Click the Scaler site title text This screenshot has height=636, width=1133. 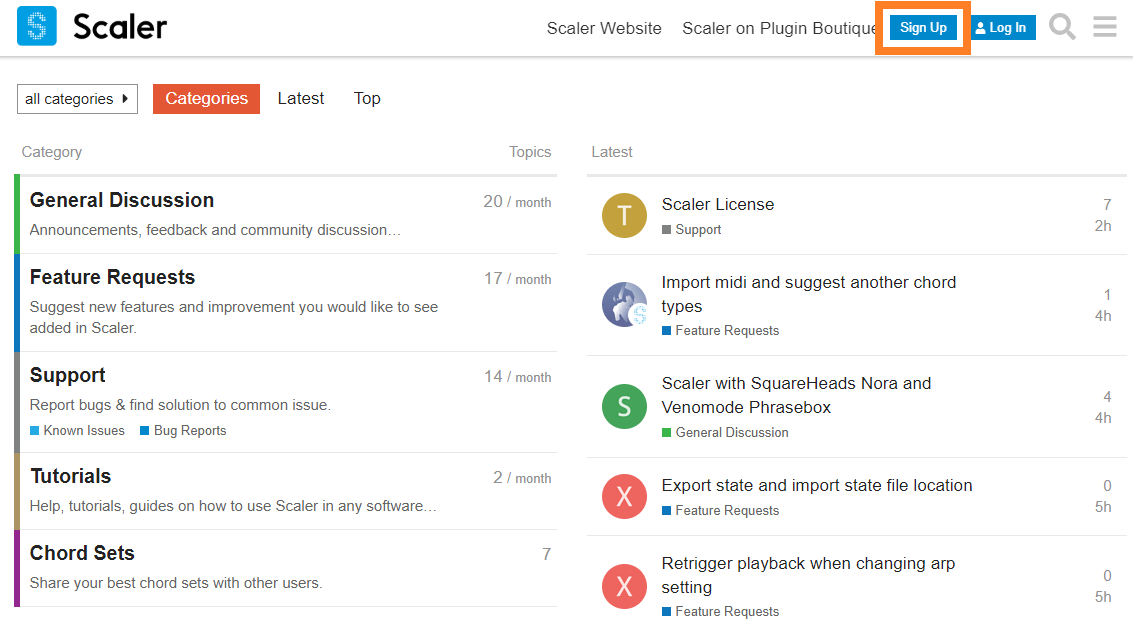pos(120,27)
